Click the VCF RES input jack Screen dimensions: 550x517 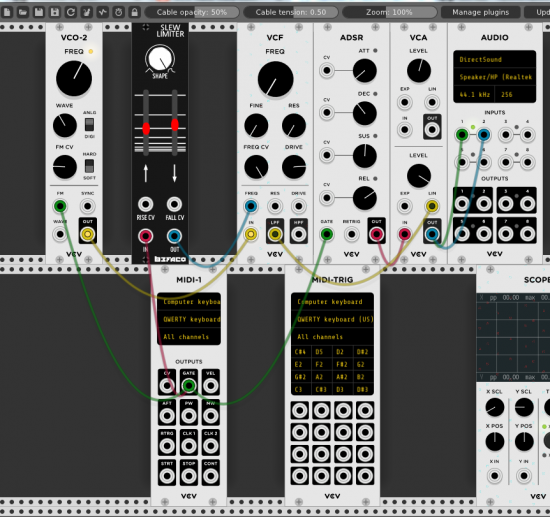[x=275, y=206]
